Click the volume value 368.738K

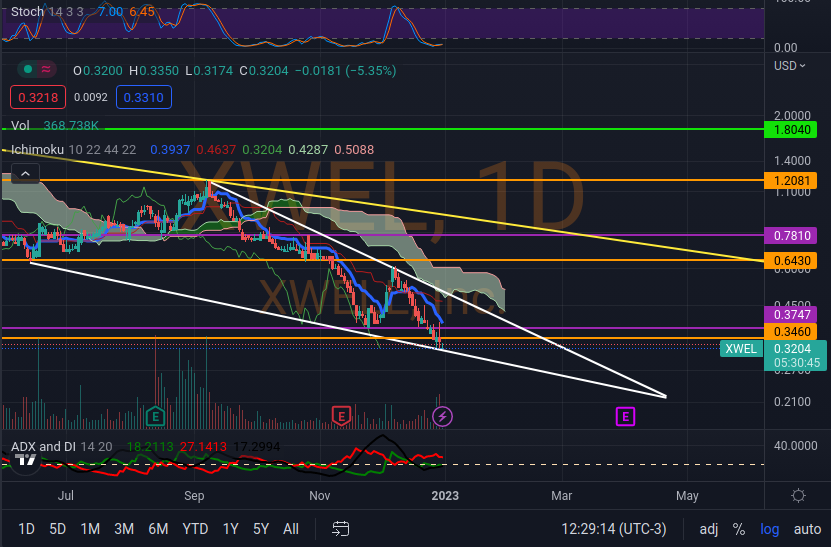tap(71, 126)
